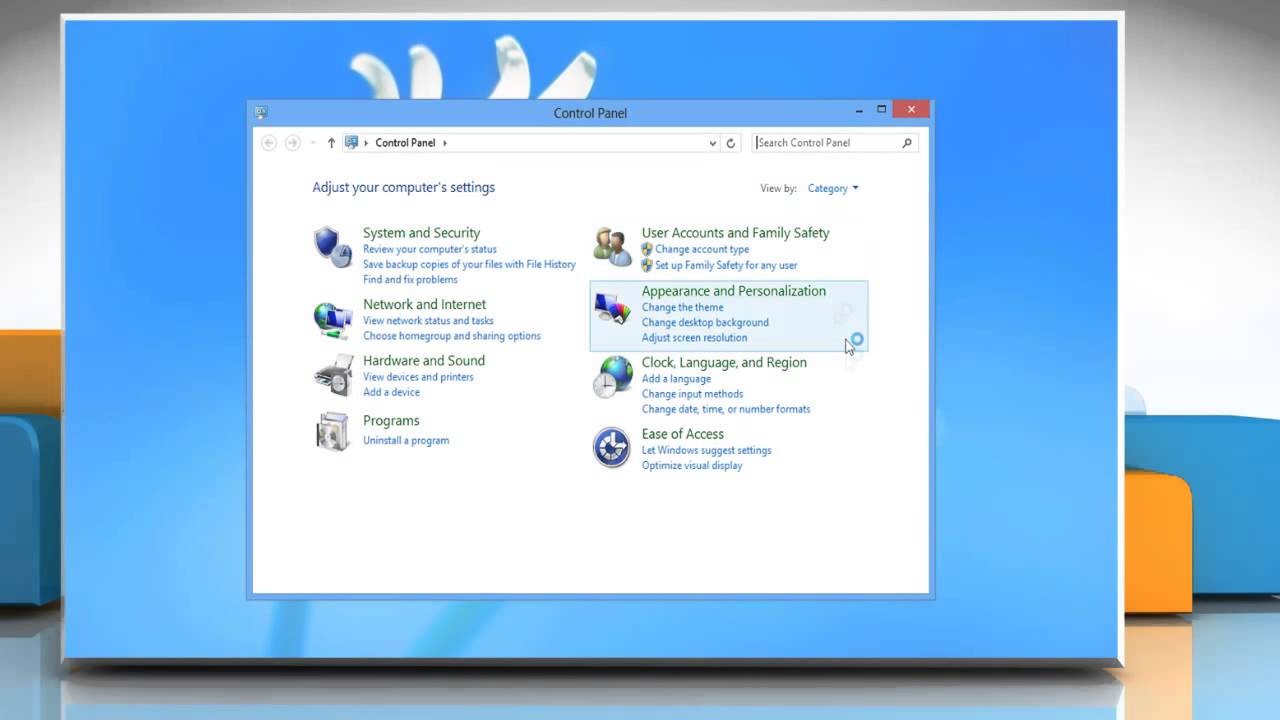
Task: Click the search magnifier icon
Action: point(907,143)
